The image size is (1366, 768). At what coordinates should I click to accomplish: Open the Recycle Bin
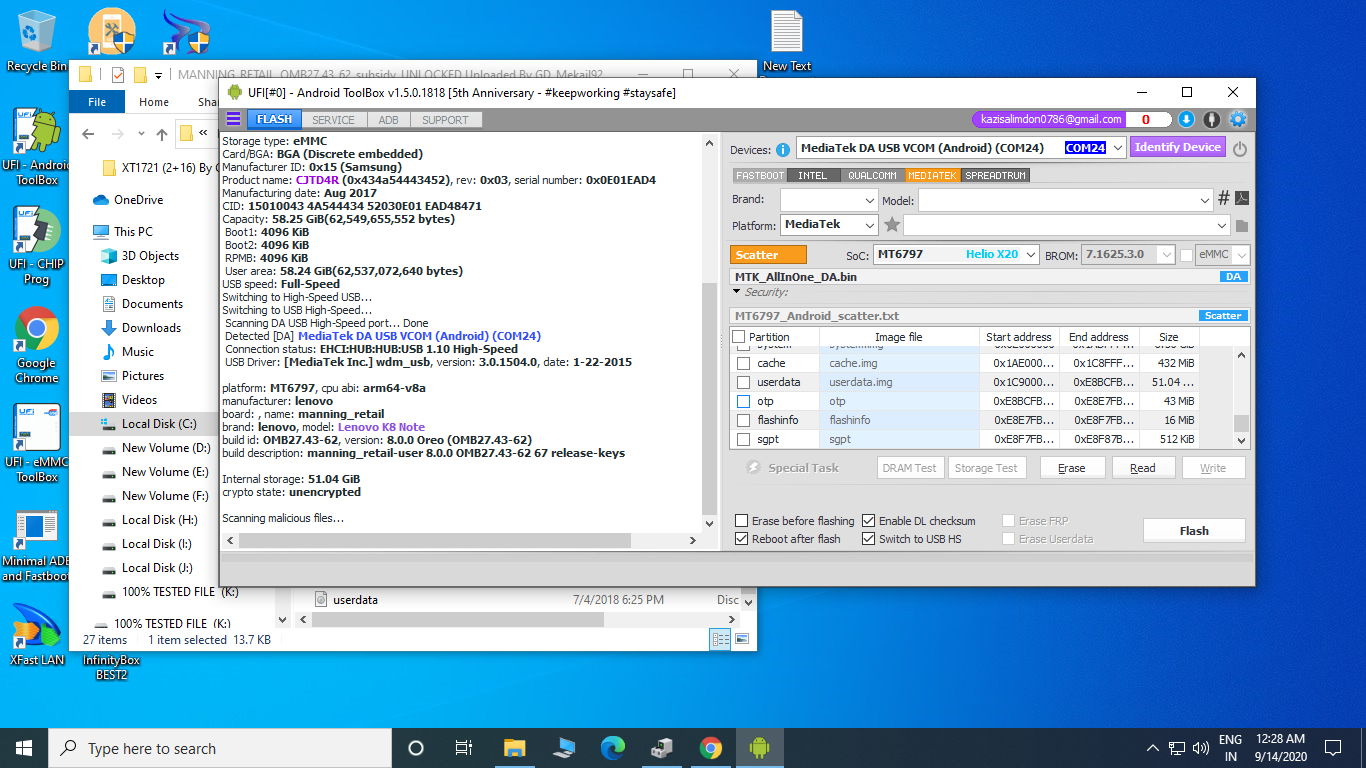coord(36,40)
